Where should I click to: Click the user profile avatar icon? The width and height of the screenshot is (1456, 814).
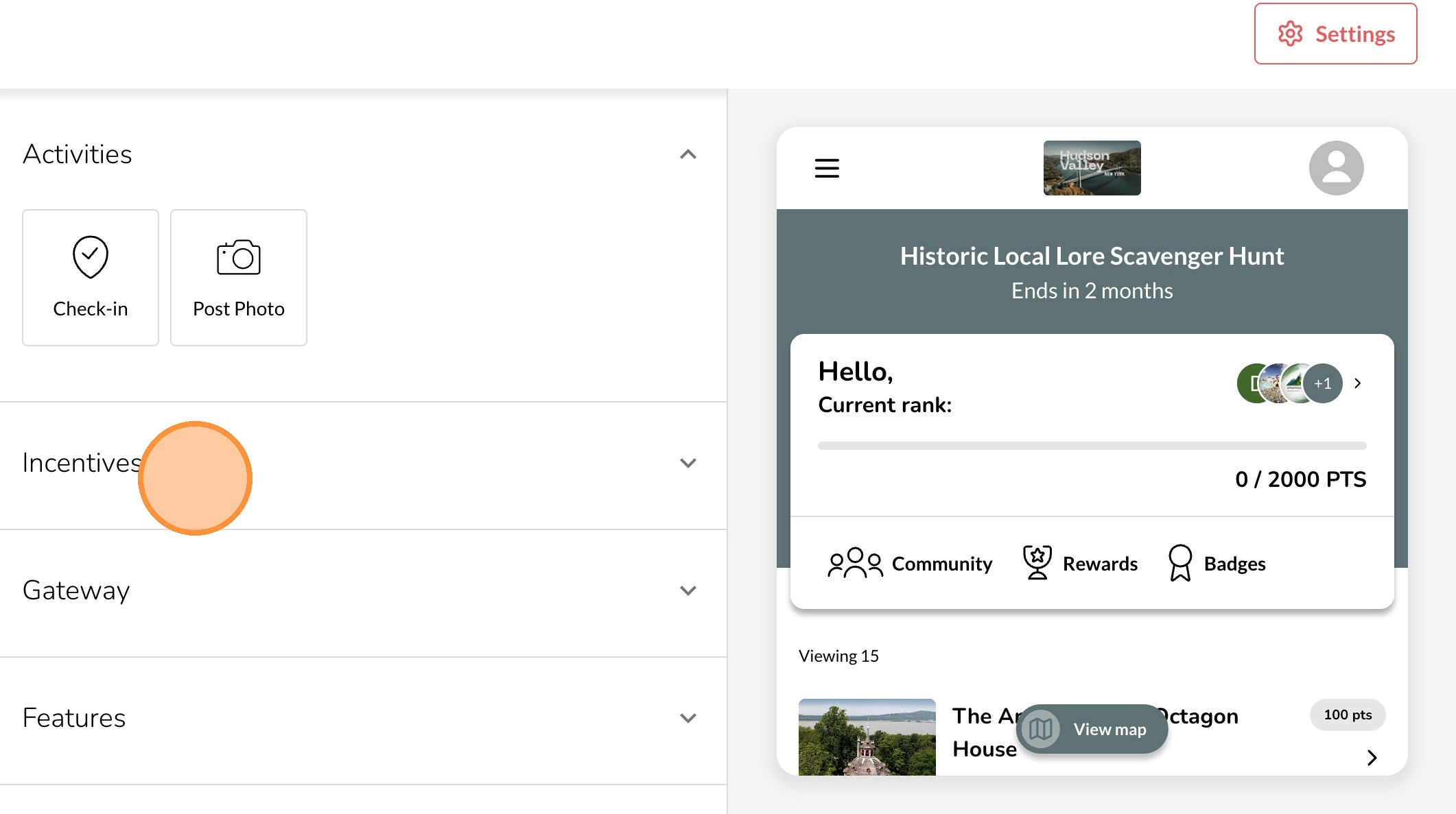point(1336,168)
